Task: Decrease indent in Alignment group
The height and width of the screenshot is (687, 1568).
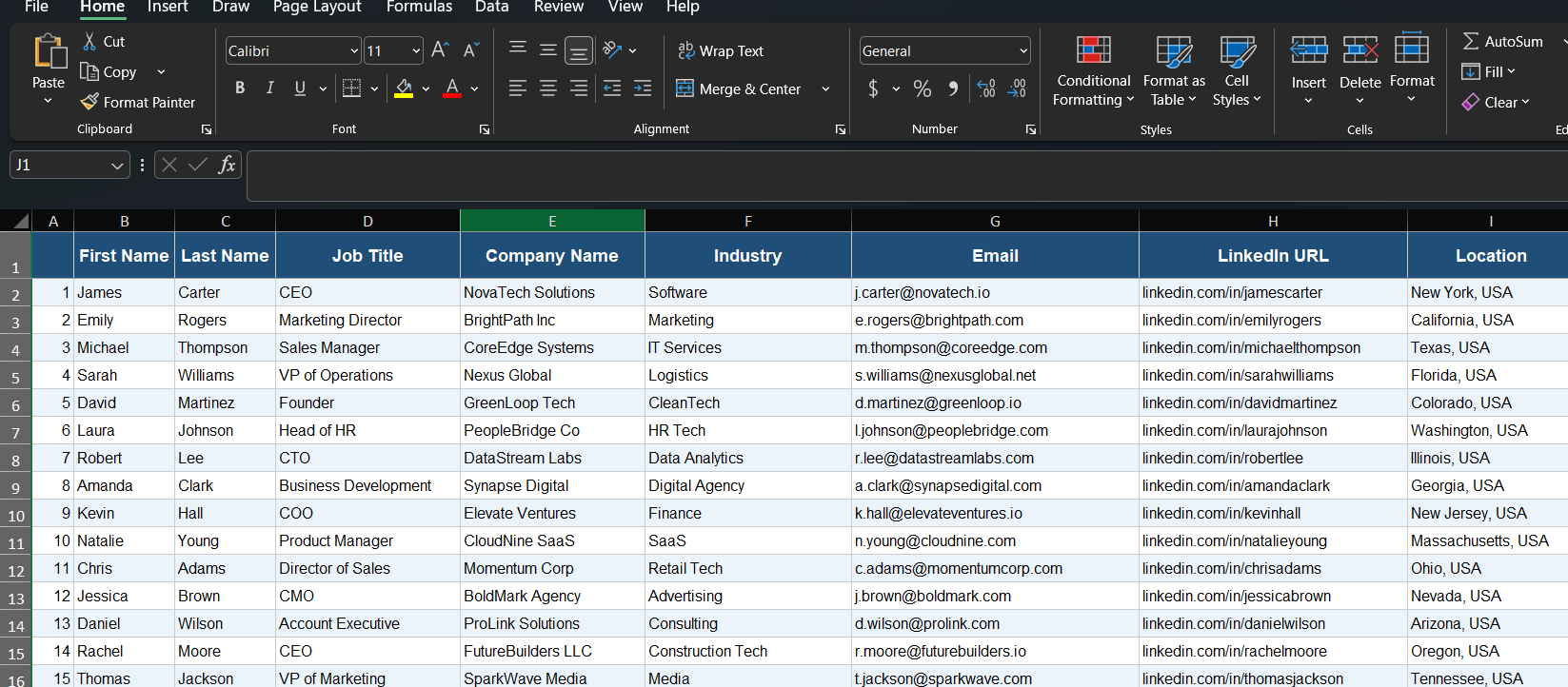Action: click(612, 88)
